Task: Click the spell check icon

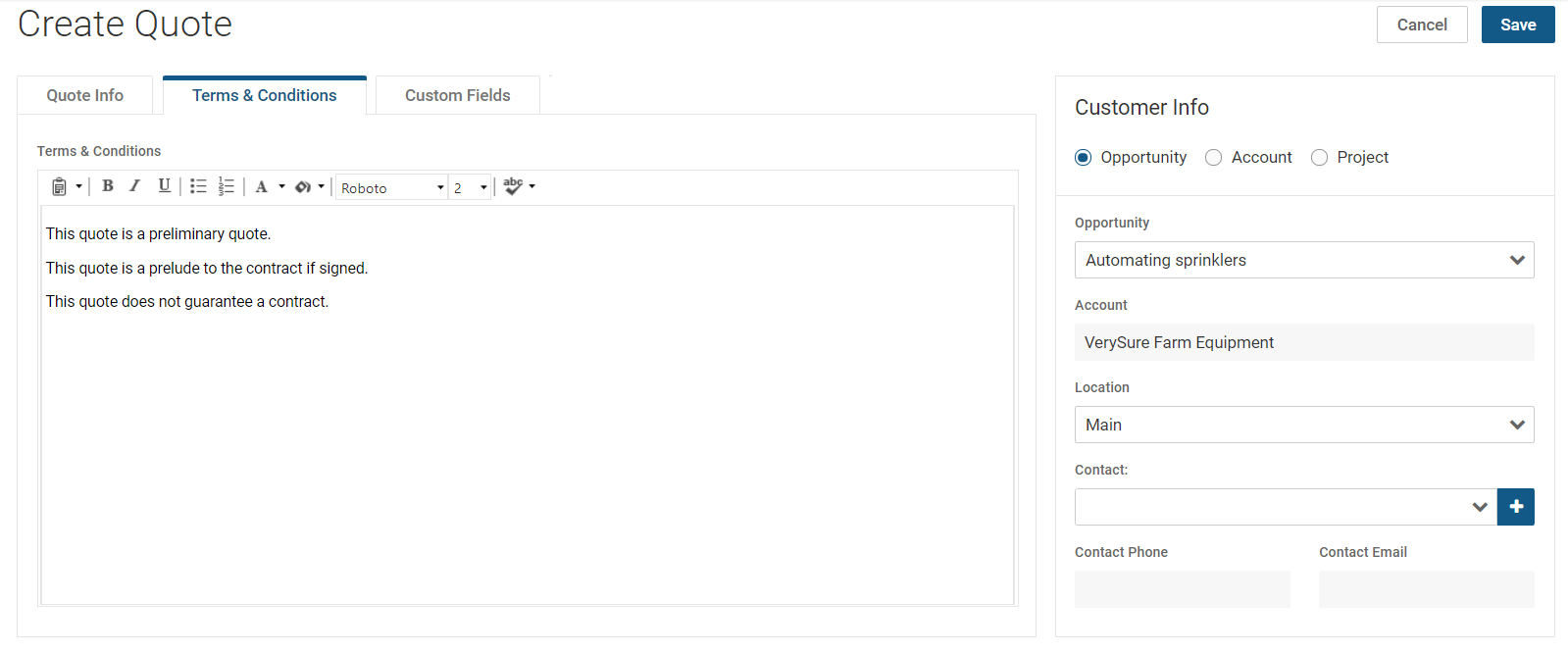Action: (513, 186)
